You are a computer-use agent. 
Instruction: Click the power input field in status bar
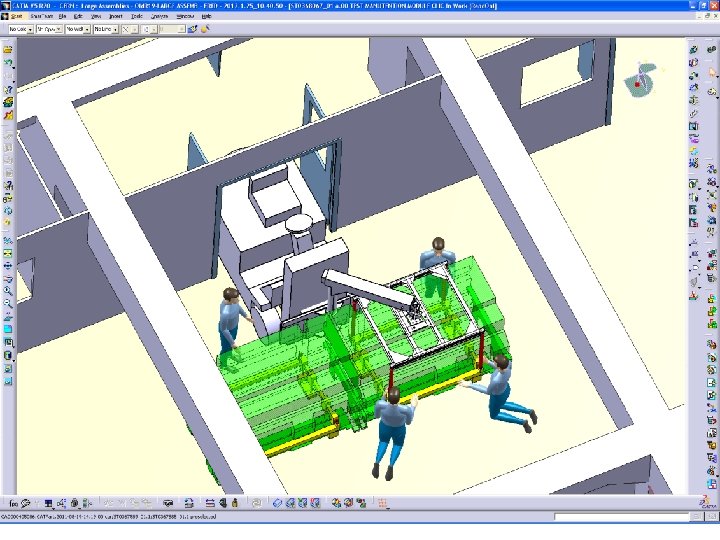[622, 517]
